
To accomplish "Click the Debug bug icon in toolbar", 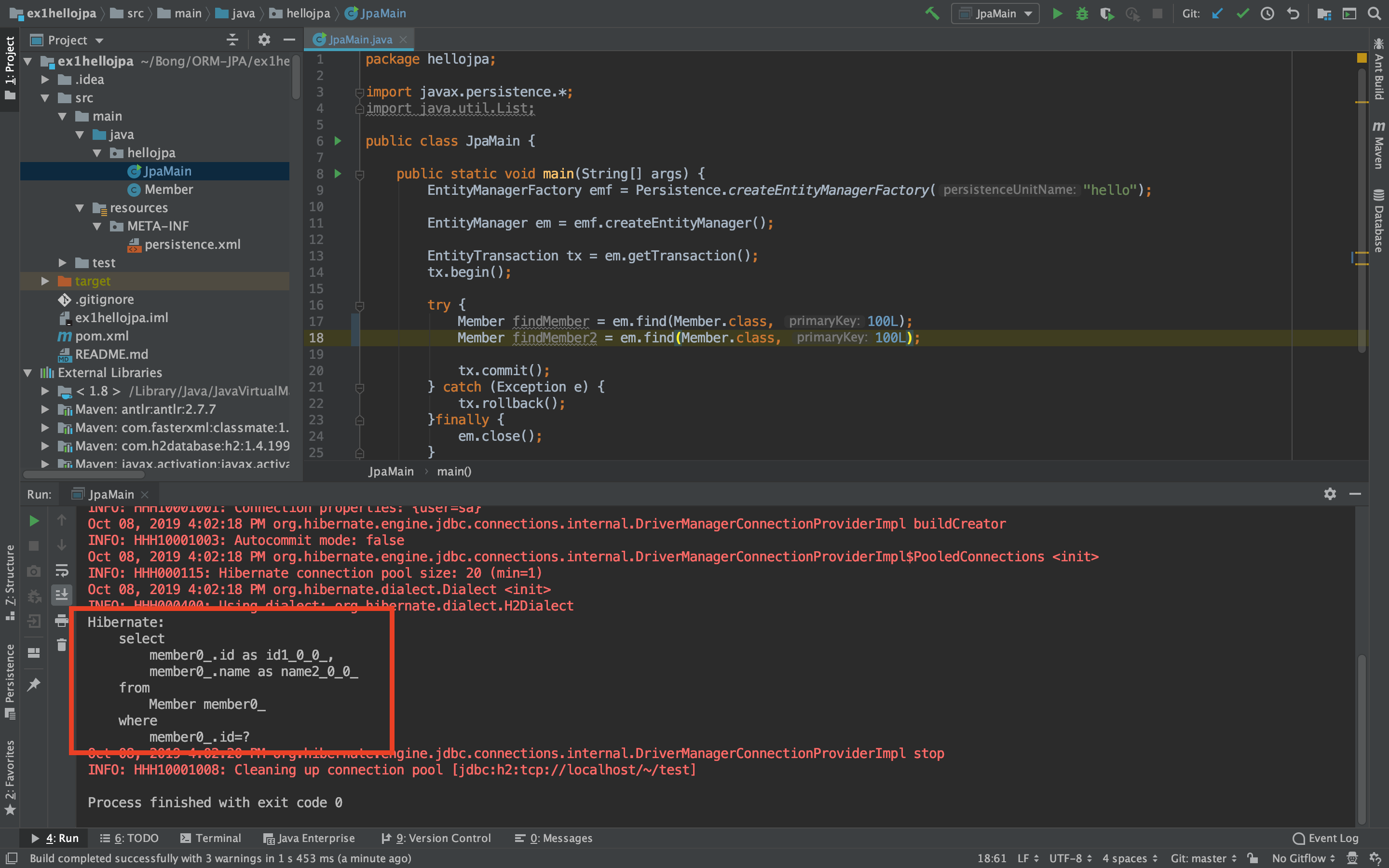I will point(1082,13).
